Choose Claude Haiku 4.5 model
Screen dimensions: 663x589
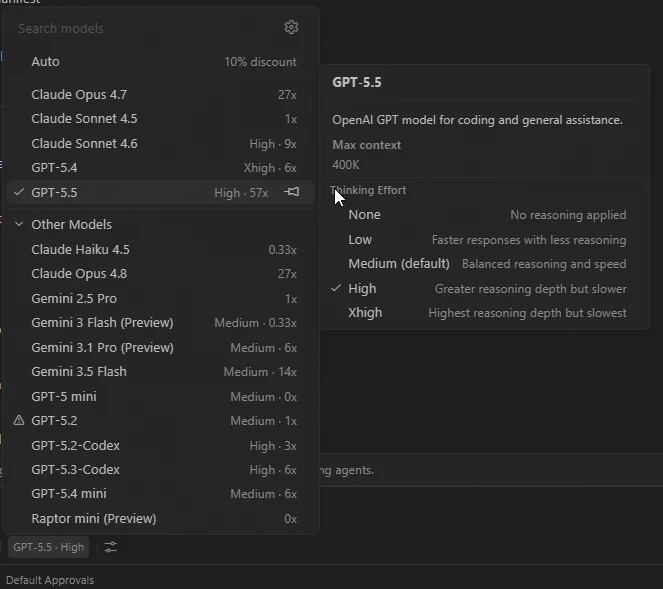pos(161,249)
